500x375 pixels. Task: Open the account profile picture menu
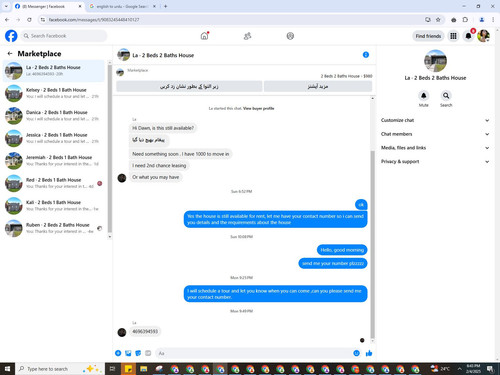click(483, 36)
